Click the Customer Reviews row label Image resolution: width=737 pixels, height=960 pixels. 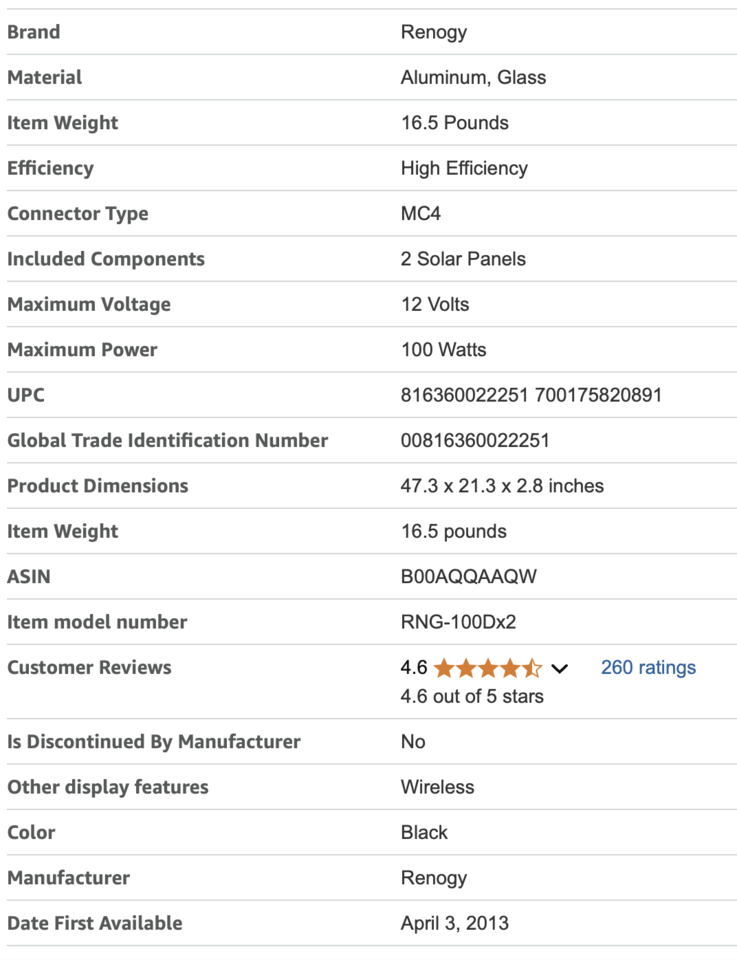coord(89,668)
